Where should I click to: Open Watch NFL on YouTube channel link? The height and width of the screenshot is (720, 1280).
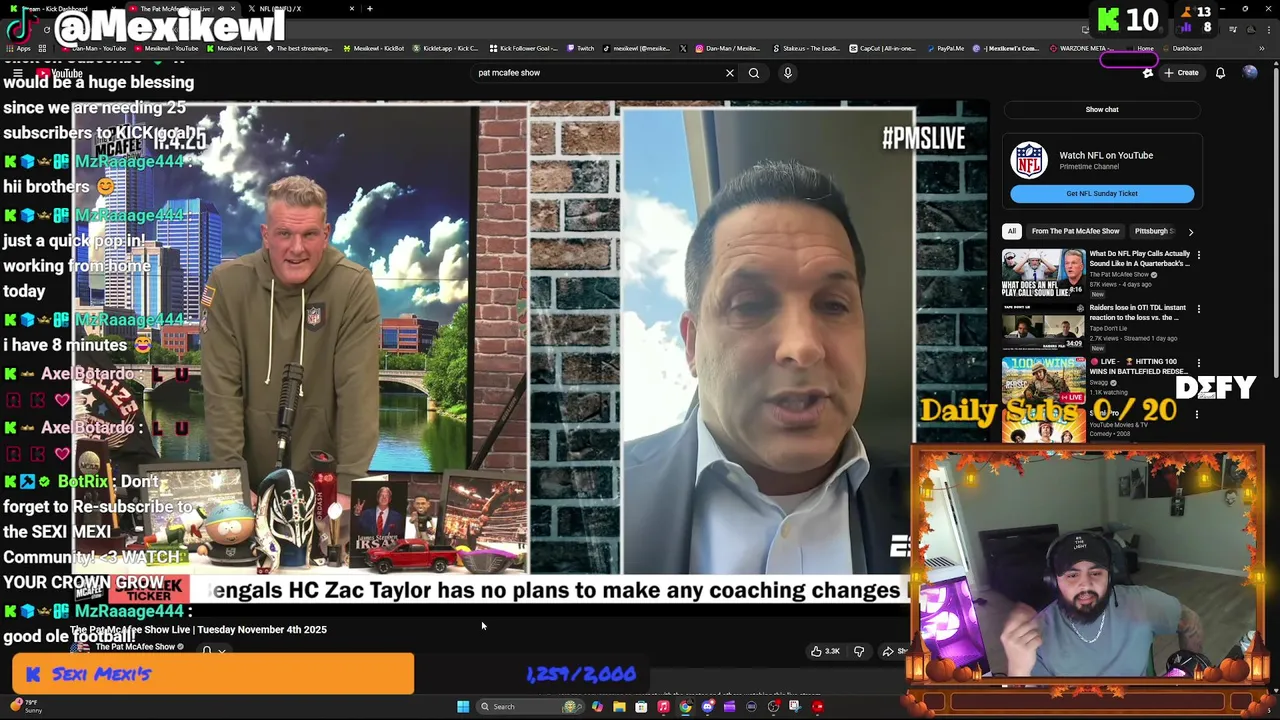click(x=1106, y=155)
